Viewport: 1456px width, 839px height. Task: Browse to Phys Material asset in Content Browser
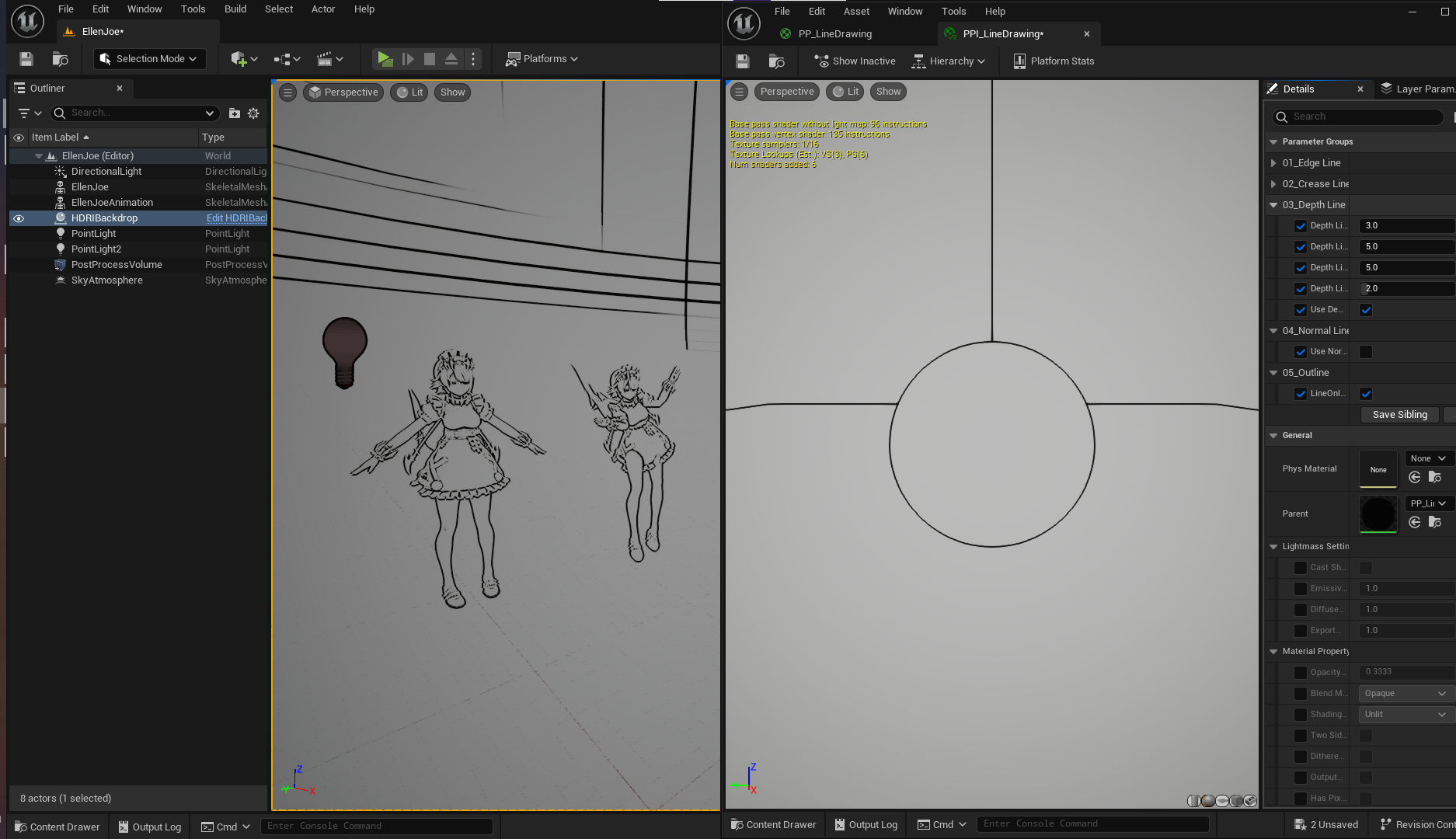point(1435,477)
